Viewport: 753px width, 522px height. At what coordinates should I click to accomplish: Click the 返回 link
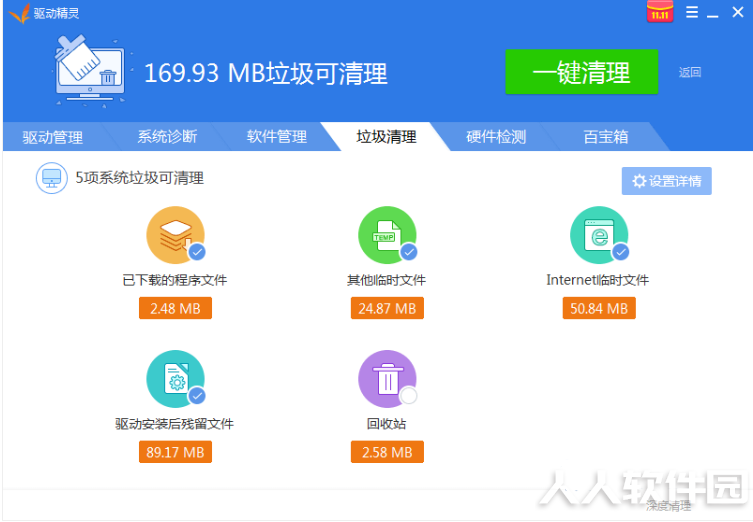(690, 73)
